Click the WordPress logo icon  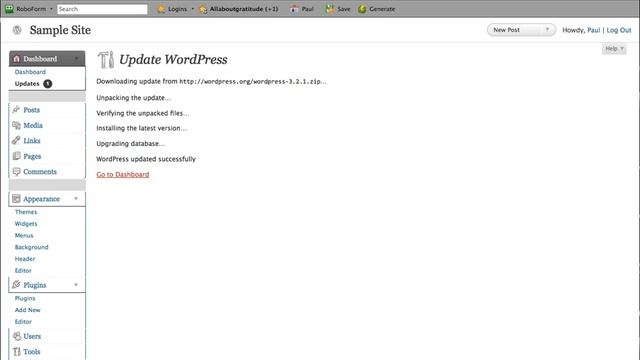tap(17, 30)
